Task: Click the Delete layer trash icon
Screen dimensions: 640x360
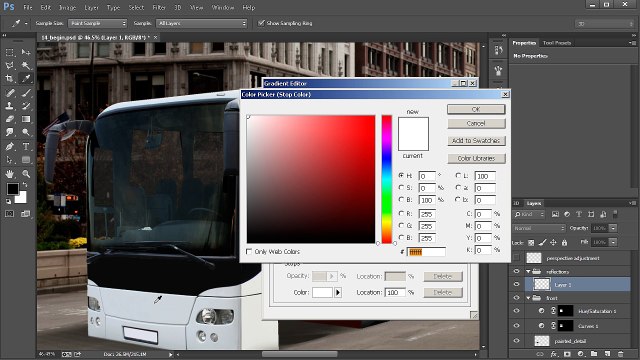Action: (x=620, y=354)
